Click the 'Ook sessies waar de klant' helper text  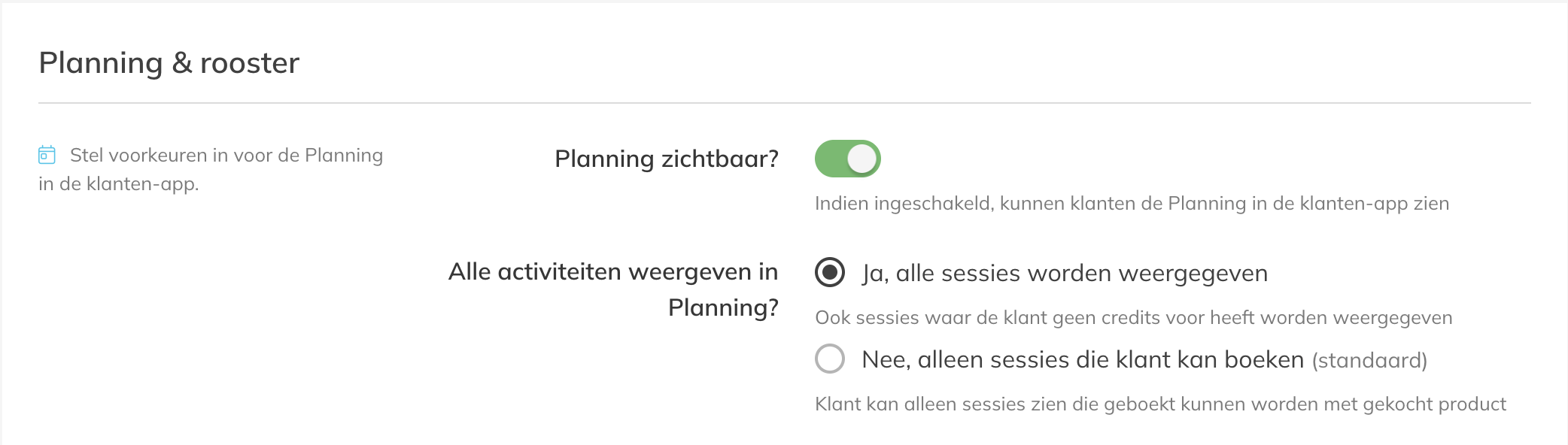[1134, 318]
